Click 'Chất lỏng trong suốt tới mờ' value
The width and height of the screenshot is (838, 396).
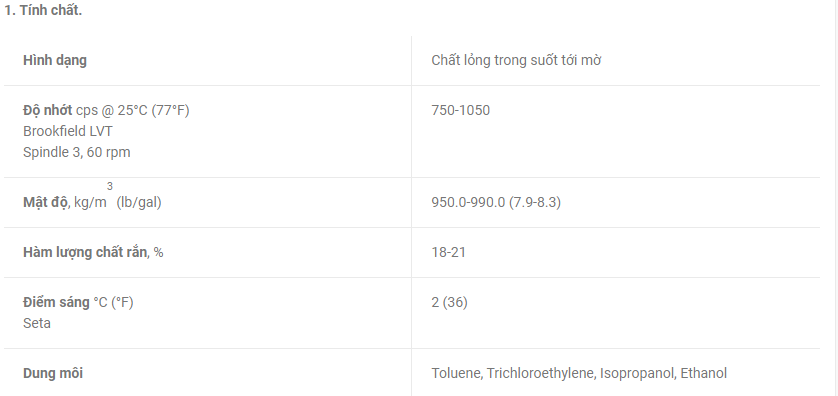click(516, 60)
